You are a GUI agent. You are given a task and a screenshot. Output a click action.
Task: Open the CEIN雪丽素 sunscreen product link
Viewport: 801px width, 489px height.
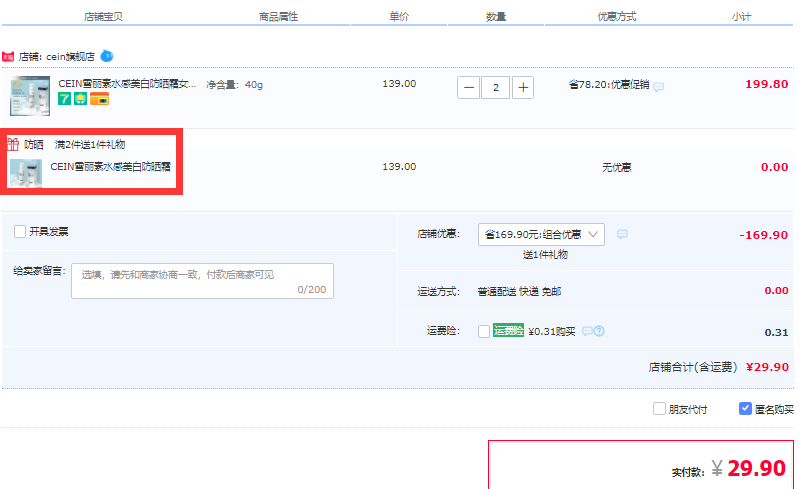[x=127, y=84]
